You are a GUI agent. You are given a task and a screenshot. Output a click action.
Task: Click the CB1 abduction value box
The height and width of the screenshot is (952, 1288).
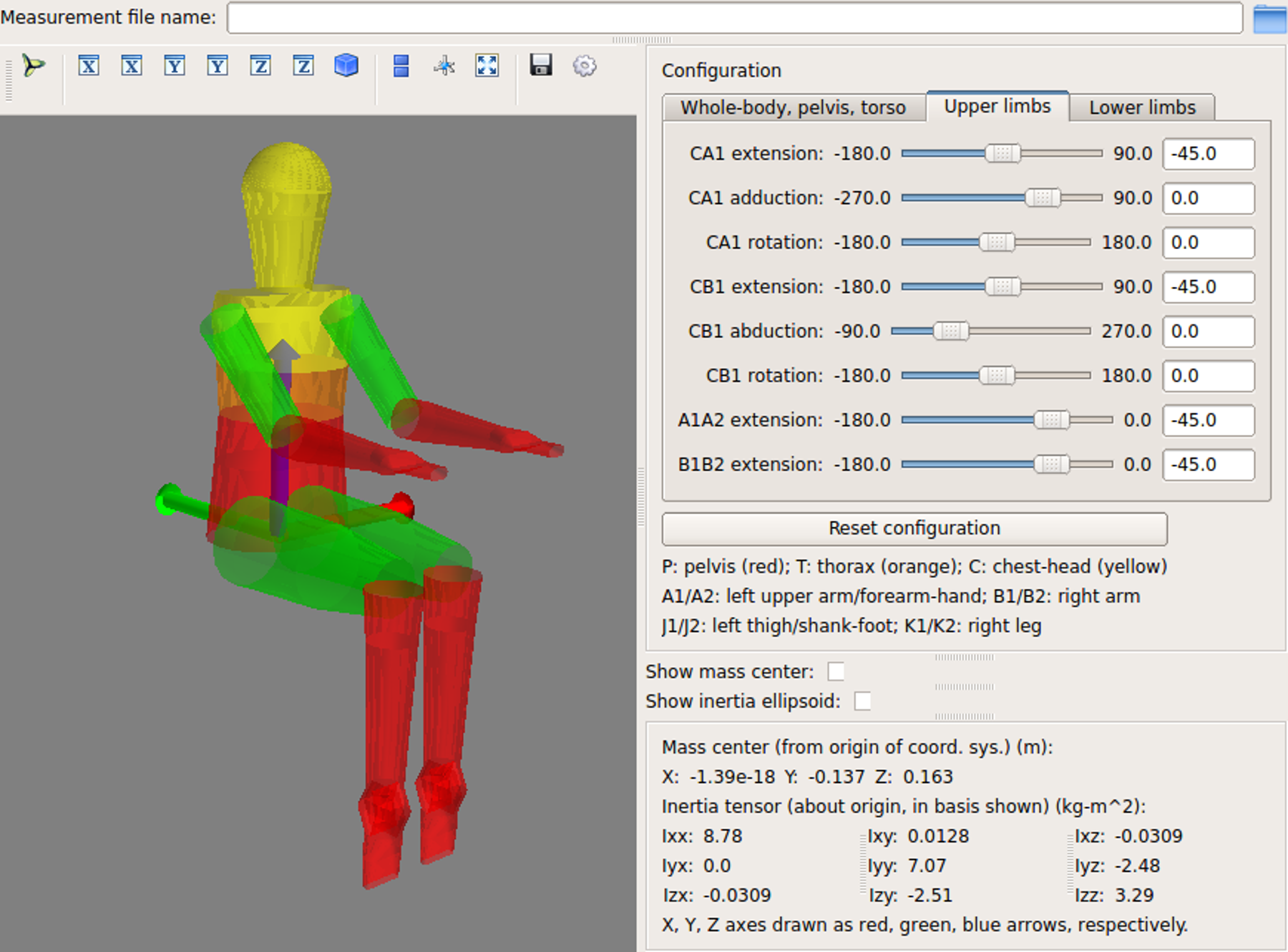(1208, 331)
